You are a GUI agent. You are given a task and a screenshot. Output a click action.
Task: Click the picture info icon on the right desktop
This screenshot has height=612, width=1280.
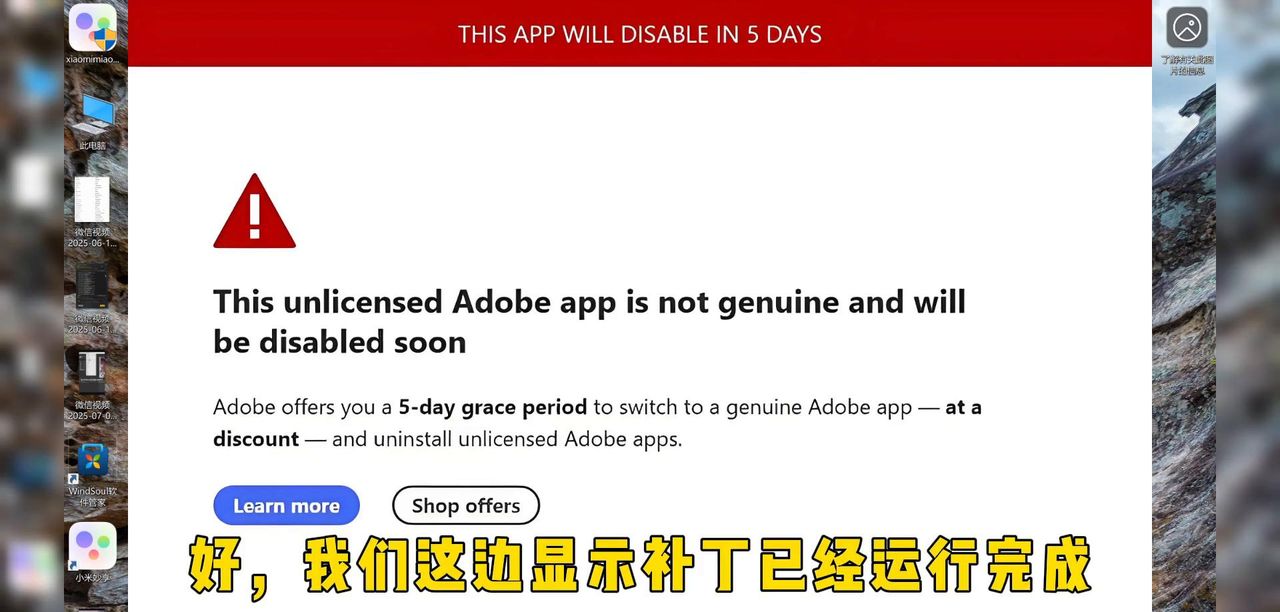pos(1187,27)
